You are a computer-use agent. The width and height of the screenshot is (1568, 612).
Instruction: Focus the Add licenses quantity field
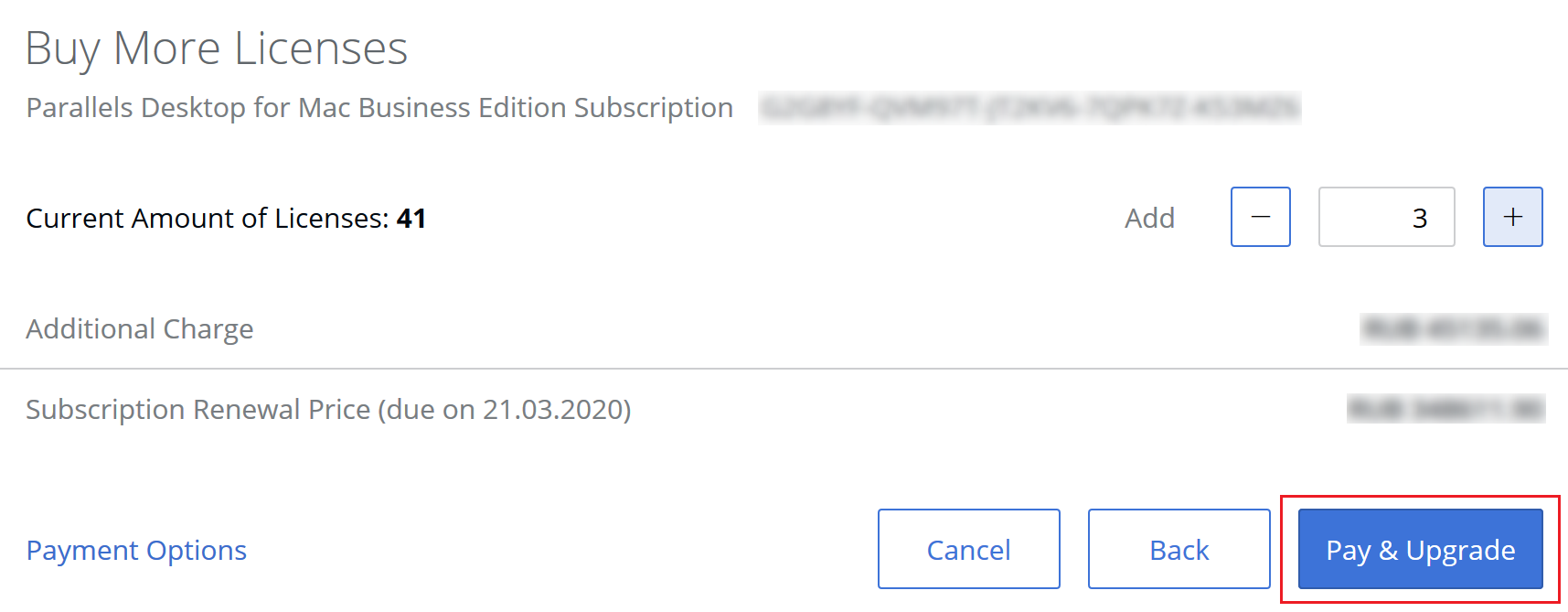1386,217
